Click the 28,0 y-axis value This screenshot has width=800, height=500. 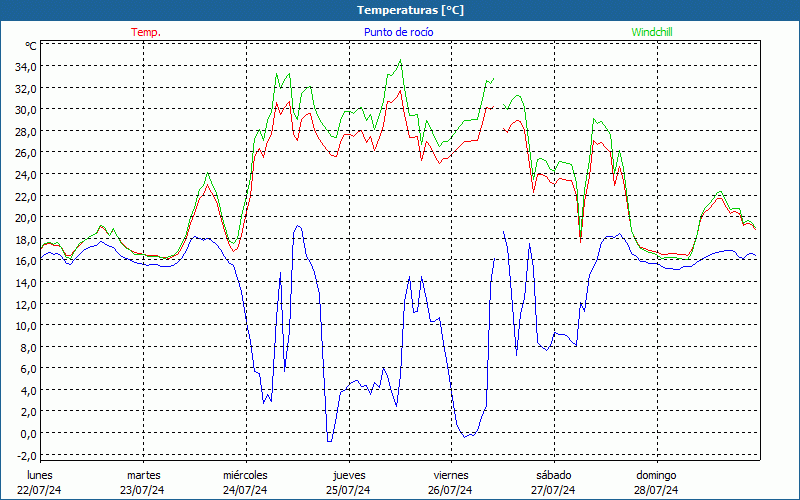[x=26, y=131]
